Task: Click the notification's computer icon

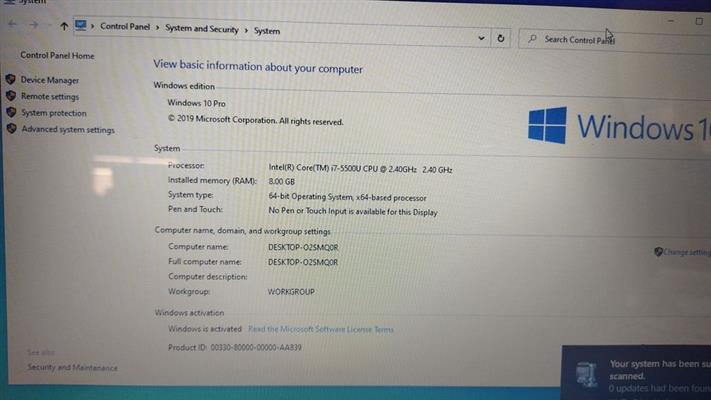Action: (587, 375)
